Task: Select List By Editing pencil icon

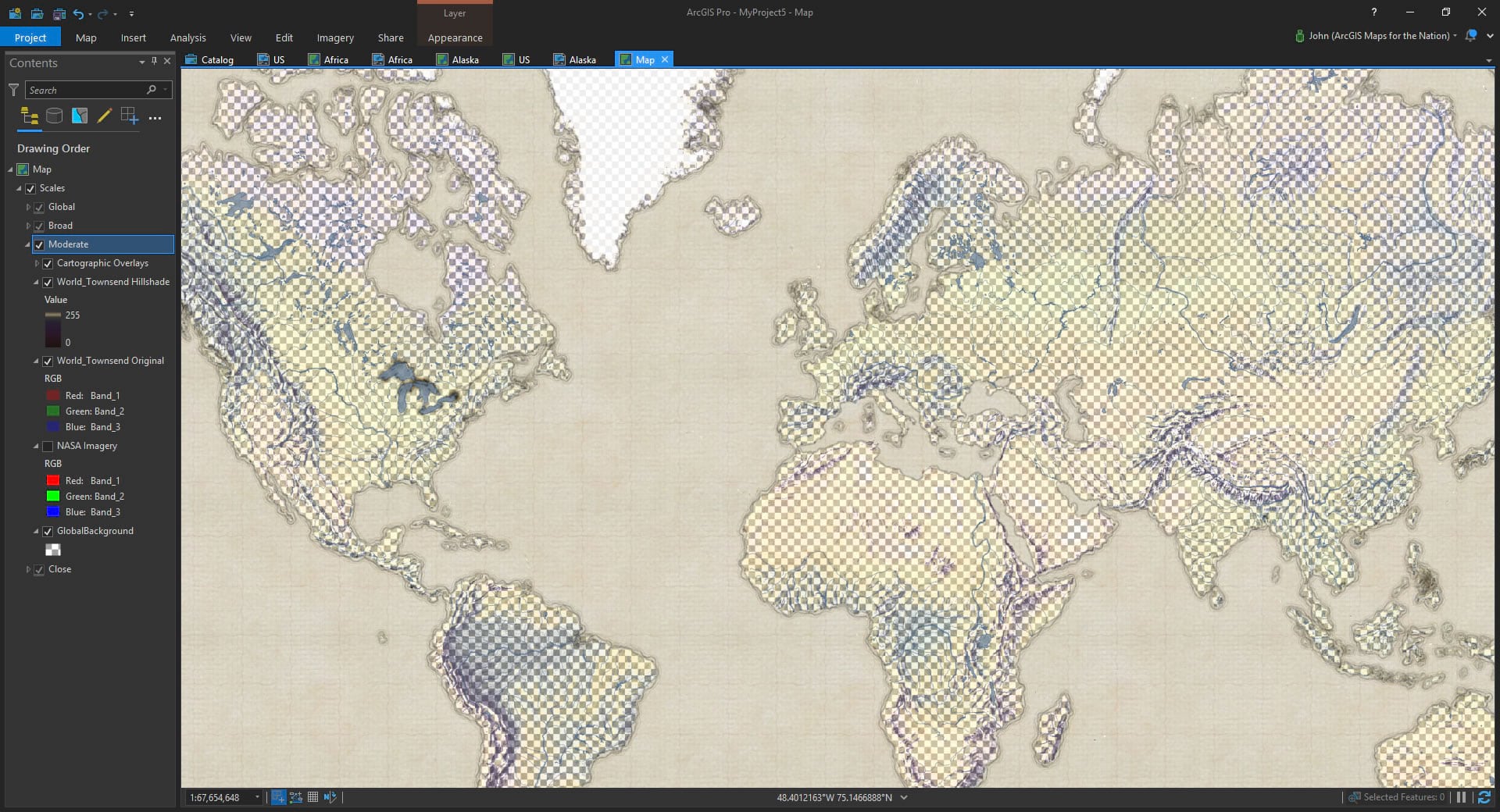Action: [105, 117]
